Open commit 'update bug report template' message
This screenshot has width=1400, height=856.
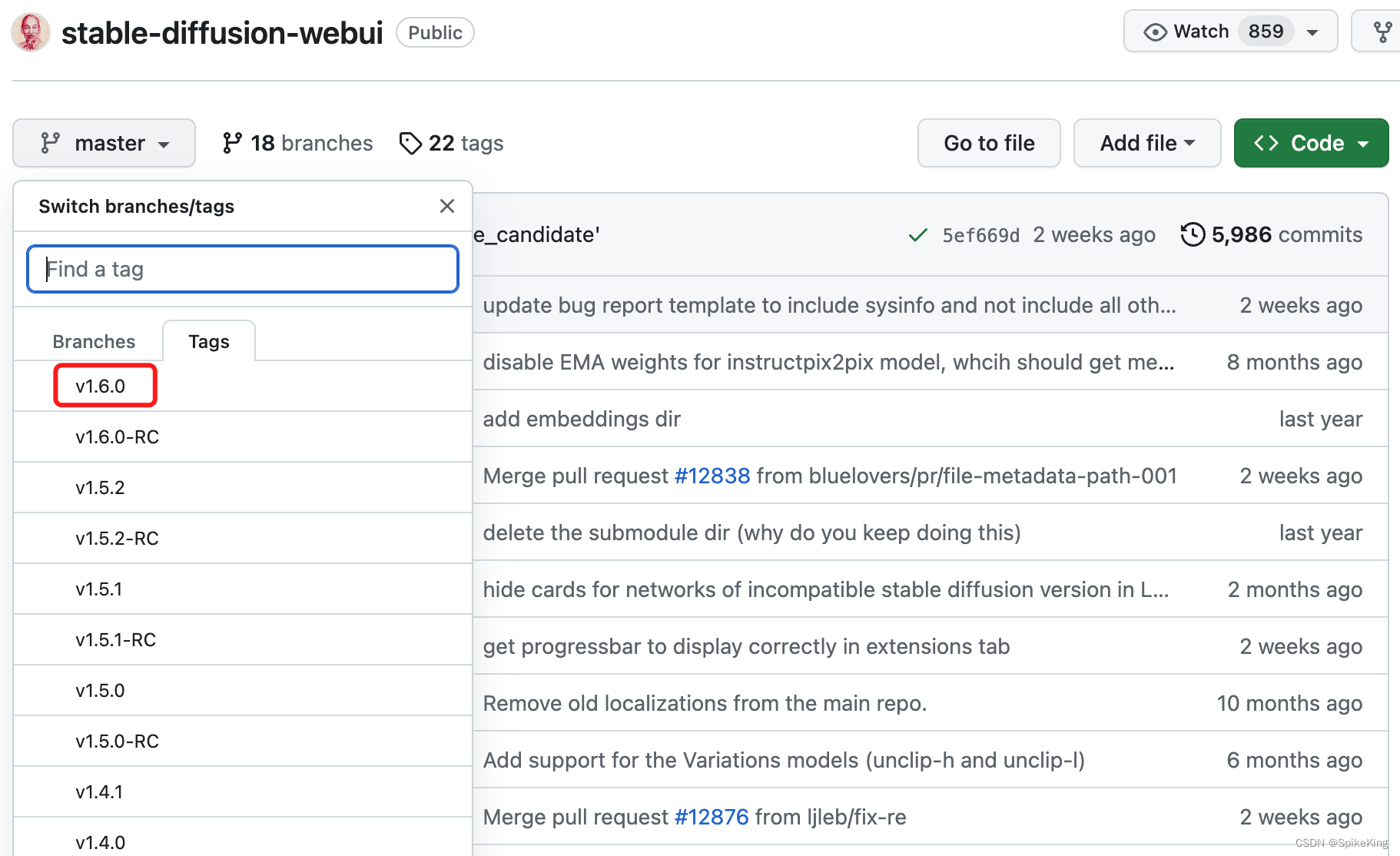pos(829,305)
